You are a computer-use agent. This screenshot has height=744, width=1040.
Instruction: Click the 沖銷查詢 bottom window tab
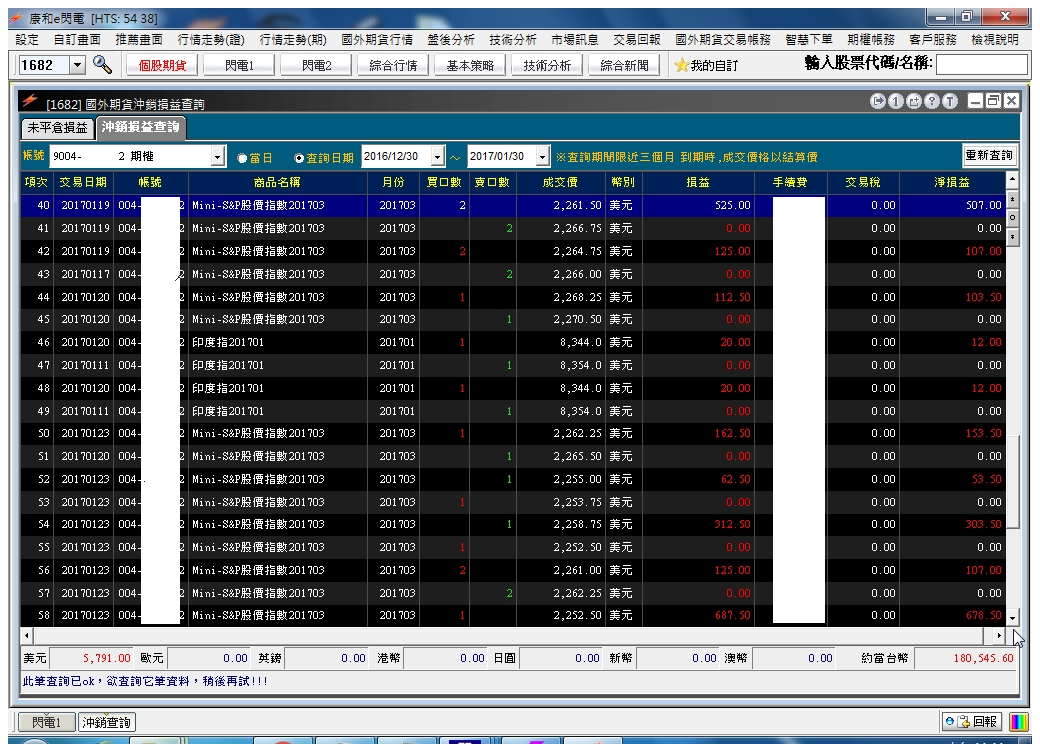pyautogui.click(x=106, y=722)
